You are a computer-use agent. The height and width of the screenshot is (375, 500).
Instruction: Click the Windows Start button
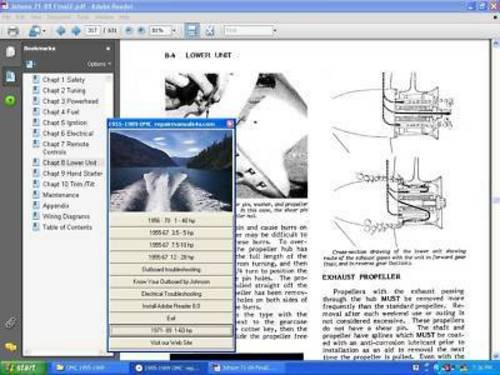coord(22,368)
